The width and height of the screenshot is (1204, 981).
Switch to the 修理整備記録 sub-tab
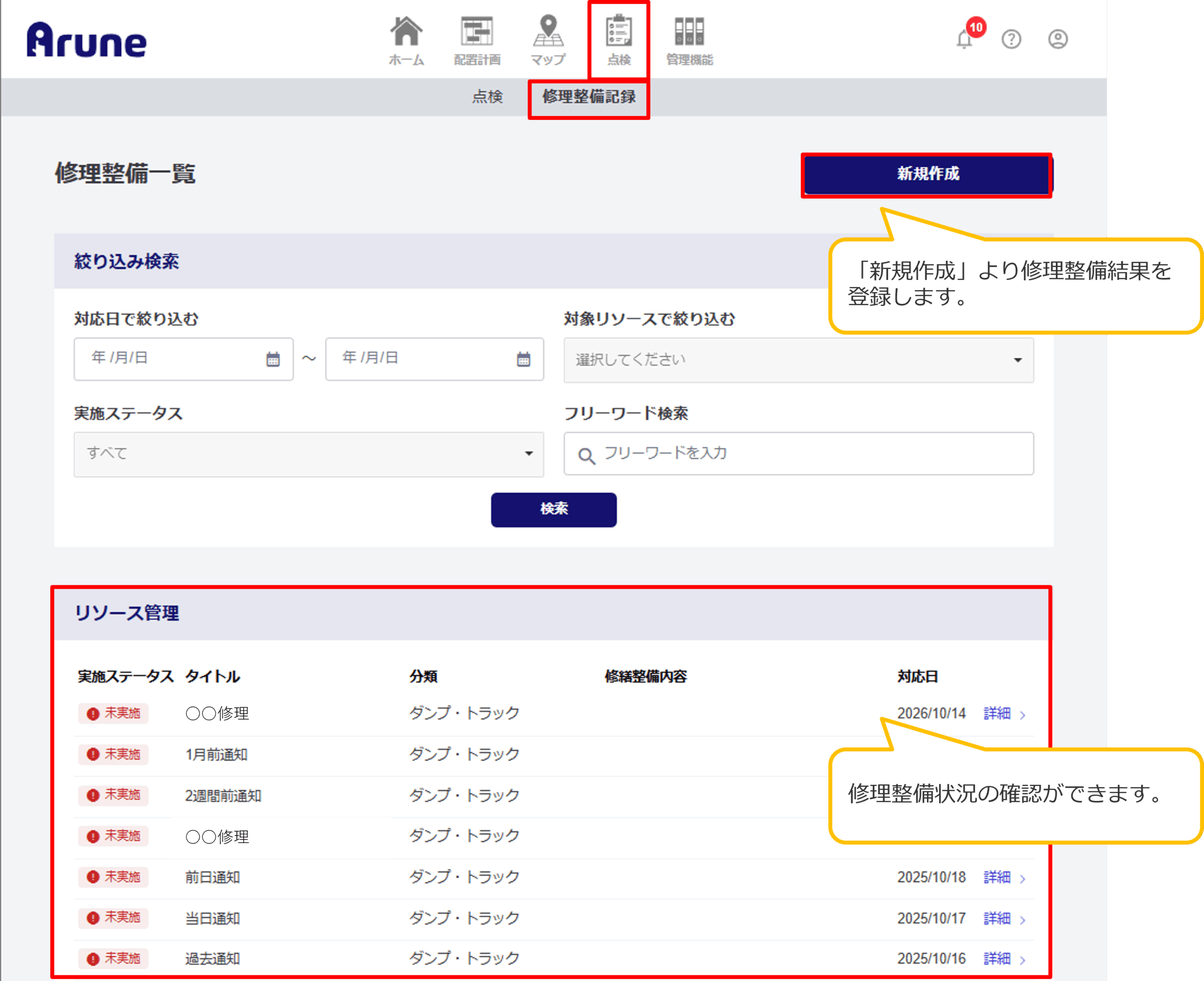tap(588, 96)
